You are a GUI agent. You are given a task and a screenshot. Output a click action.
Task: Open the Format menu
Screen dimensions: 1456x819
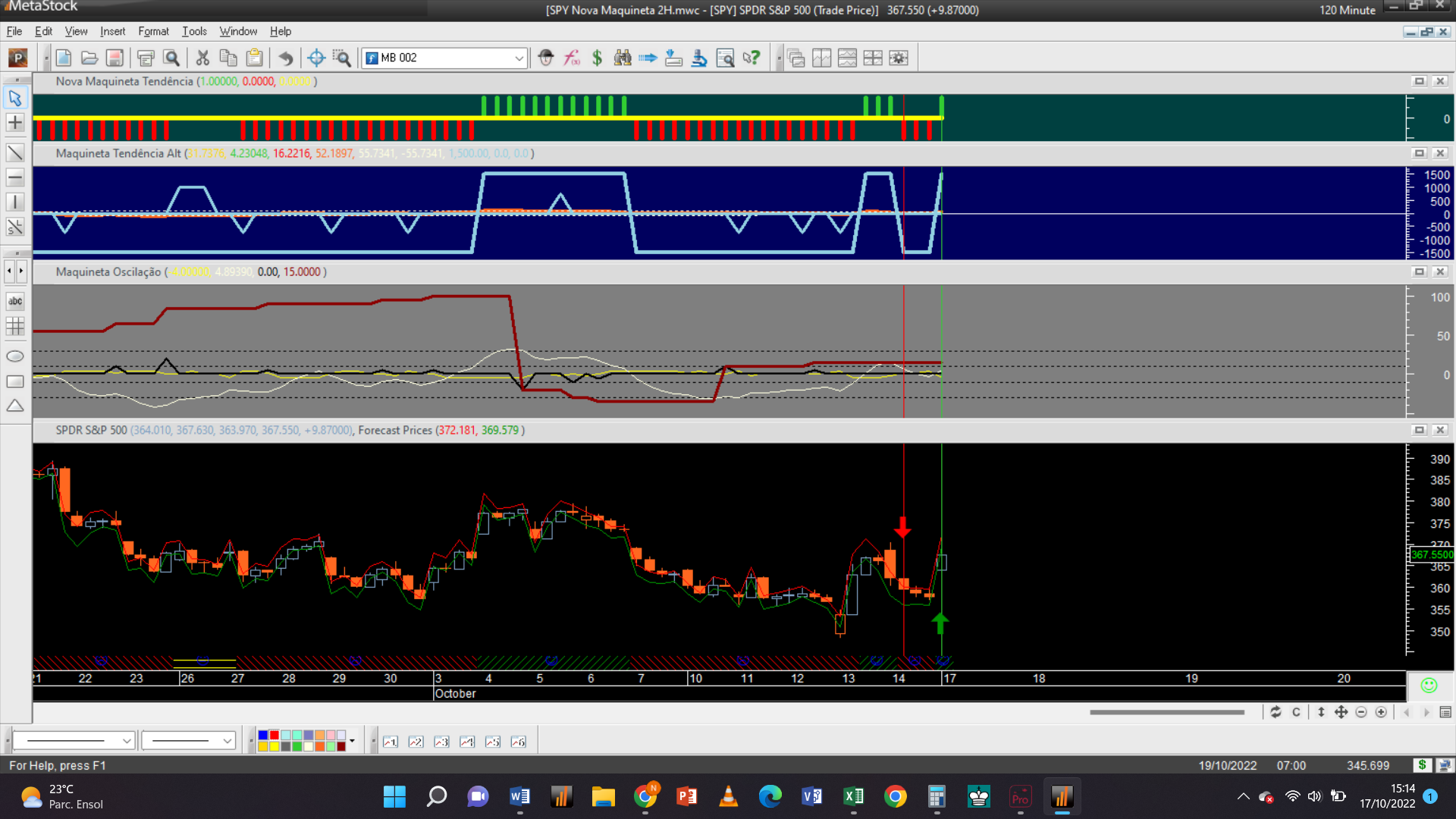tap(153, 31)
